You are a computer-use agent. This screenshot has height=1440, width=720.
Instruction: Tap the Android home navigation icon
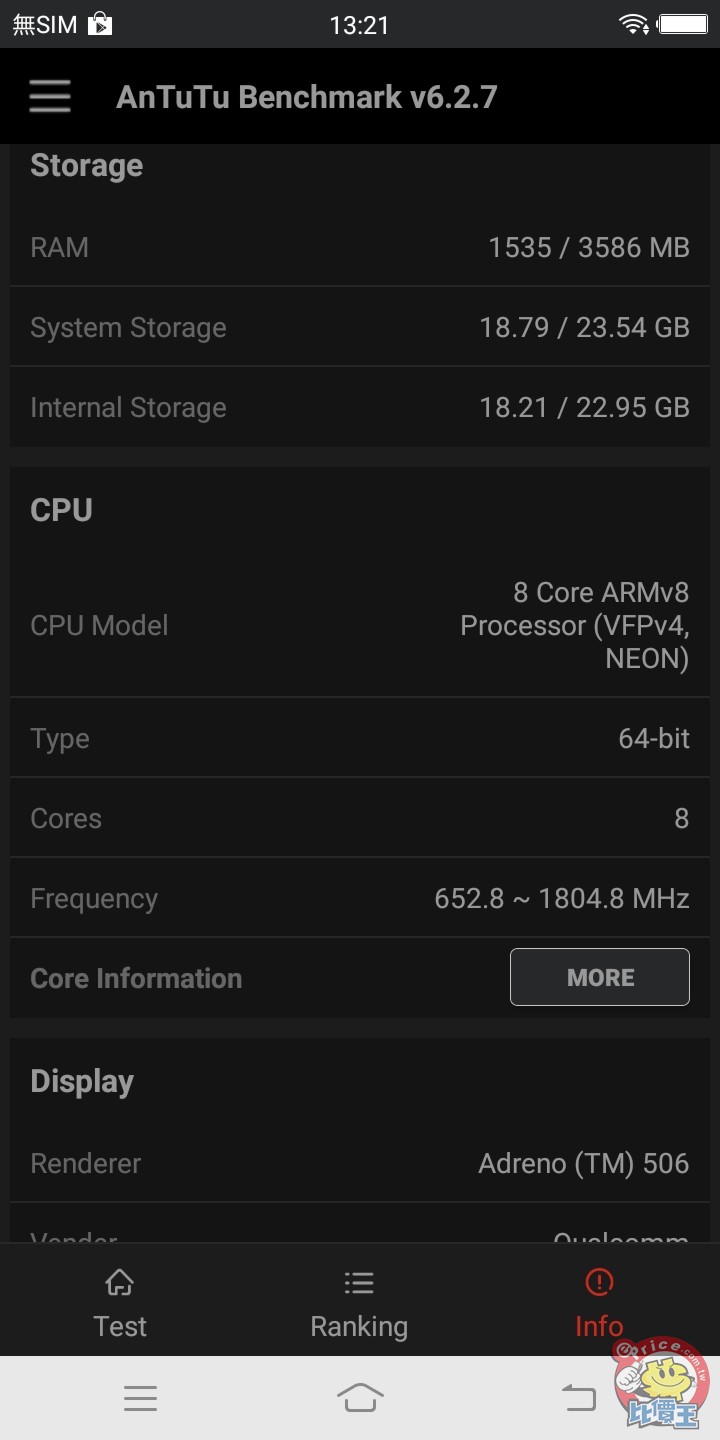pyautogui.click(x=360, y=1397)
